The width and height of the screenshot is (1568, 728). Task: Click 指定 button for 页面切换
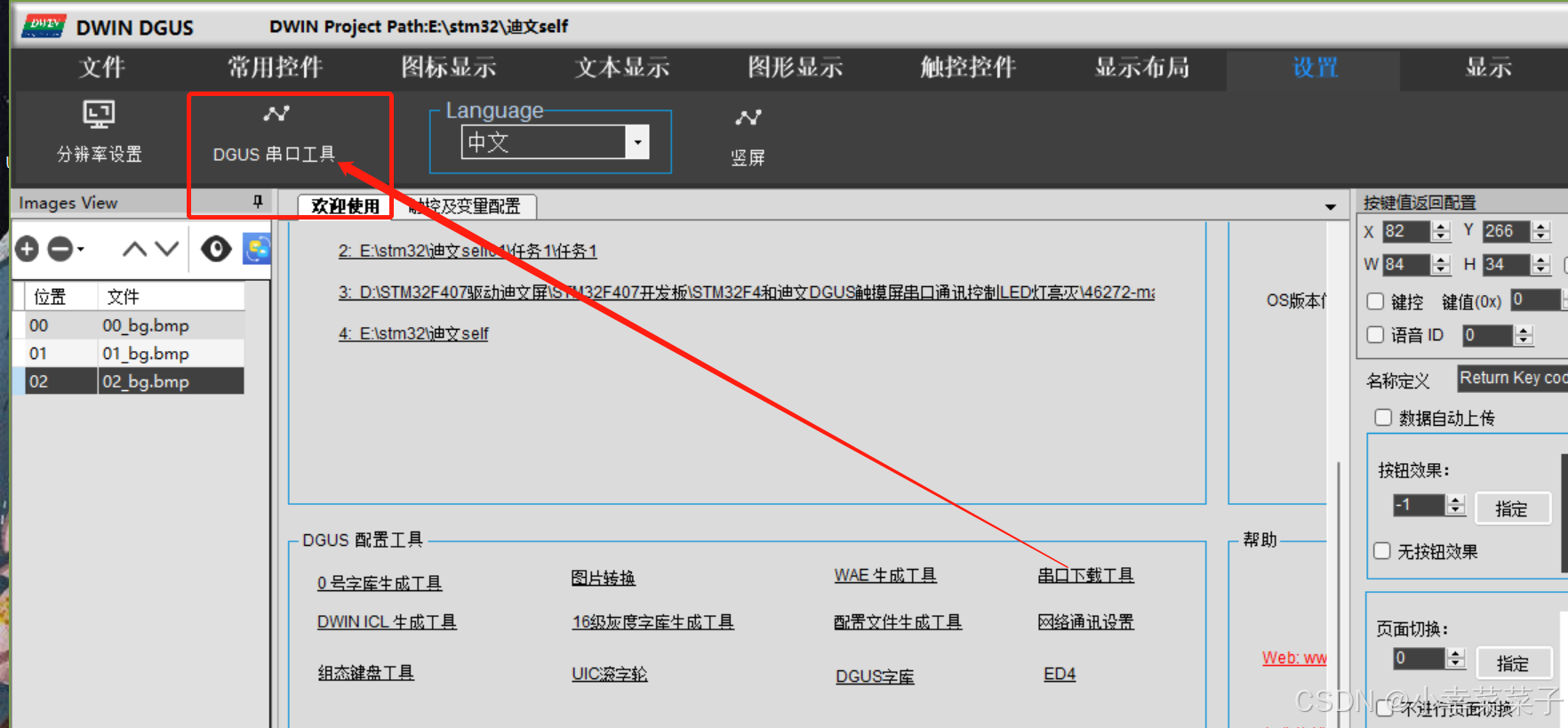click(x=1513, y=663)
